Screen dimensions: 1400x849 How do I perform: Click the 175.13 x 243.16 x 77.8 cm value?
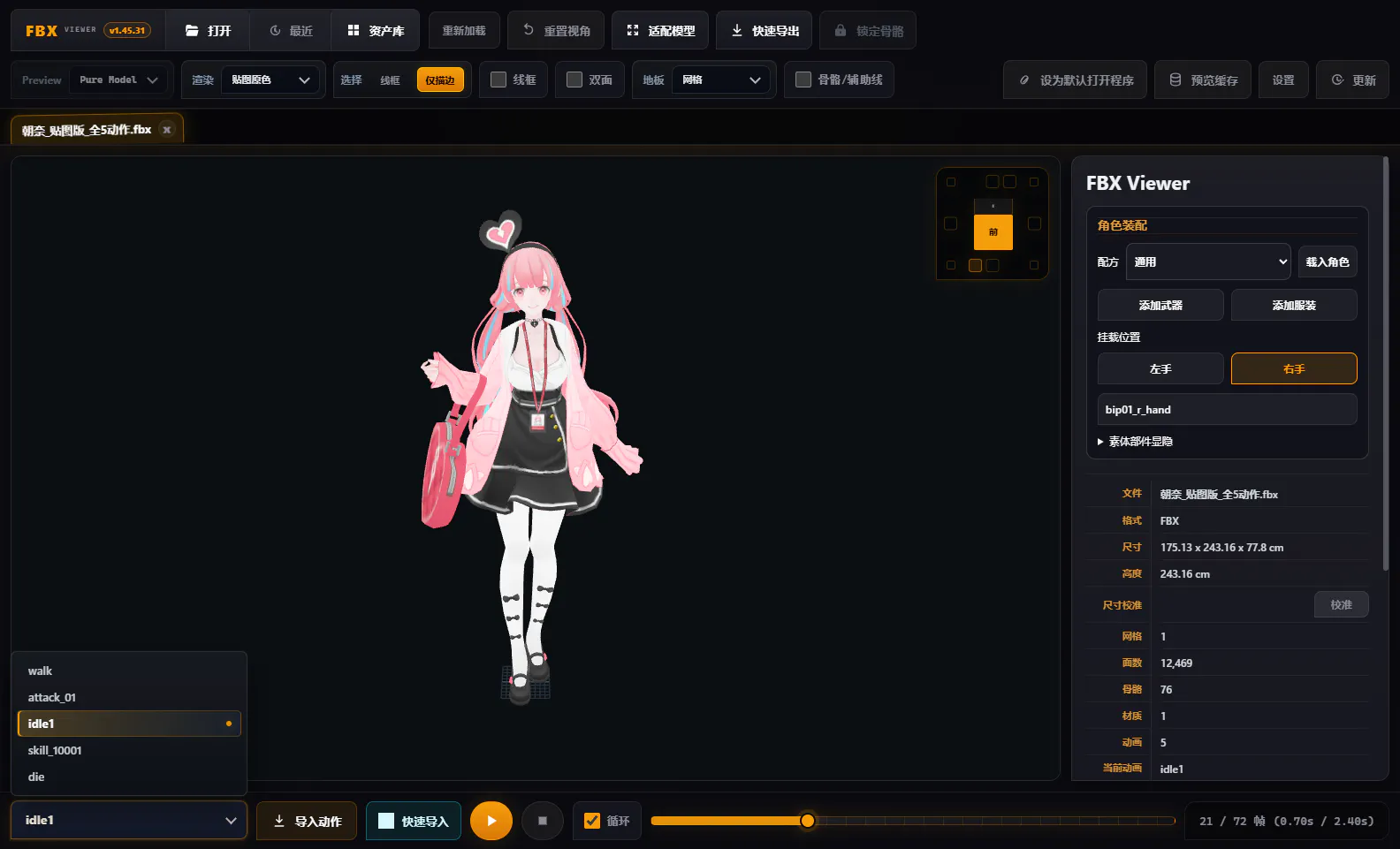pyautogui.click(x=1221, y=548)
